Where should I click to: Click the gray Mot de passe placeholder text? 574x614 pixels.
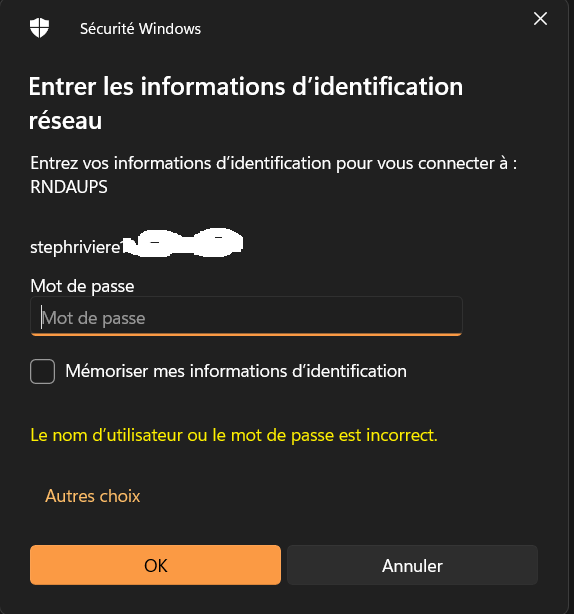pos(94,318)
